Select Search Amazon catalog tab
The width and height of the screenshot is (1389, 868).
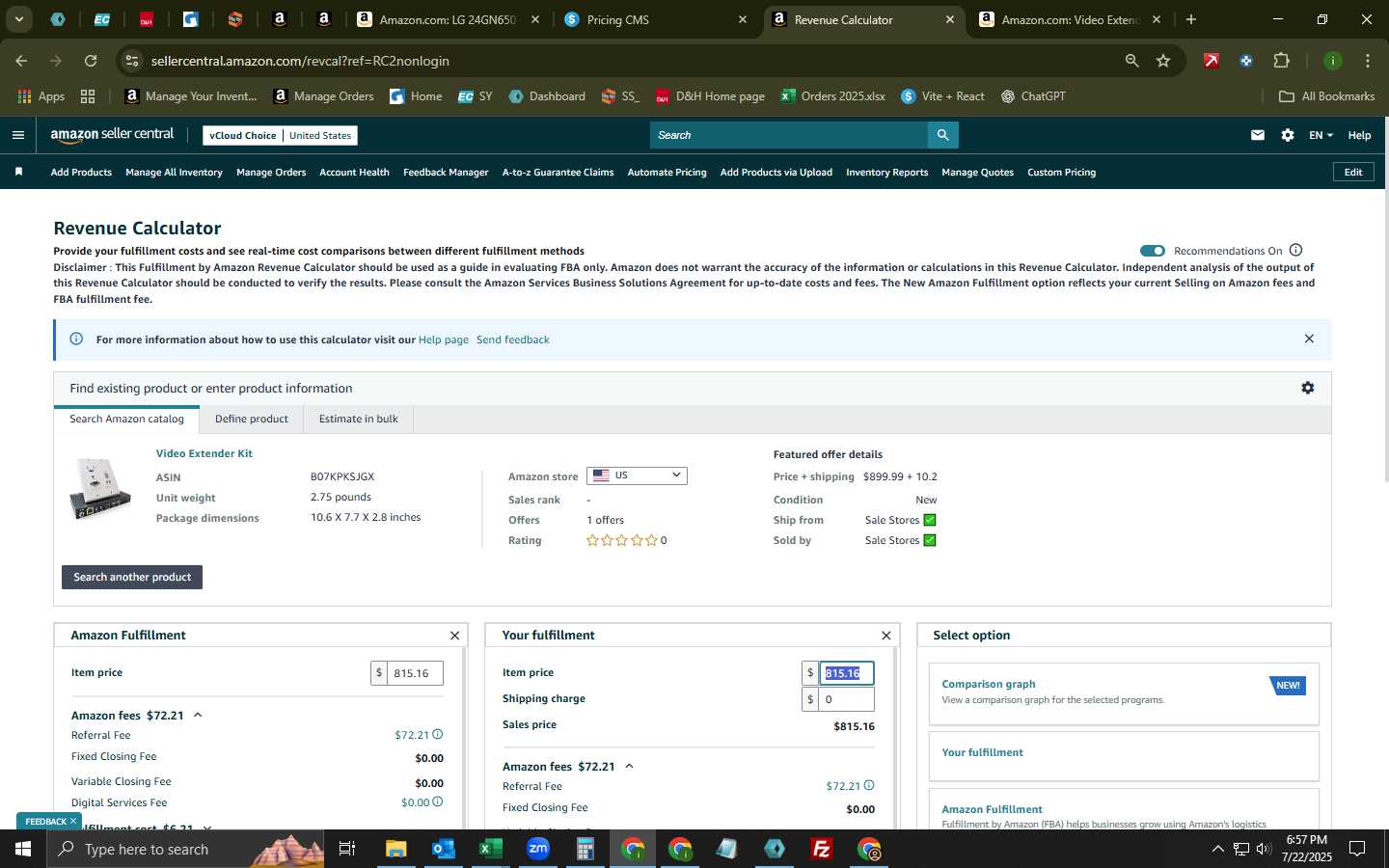[x=126, y=419]
